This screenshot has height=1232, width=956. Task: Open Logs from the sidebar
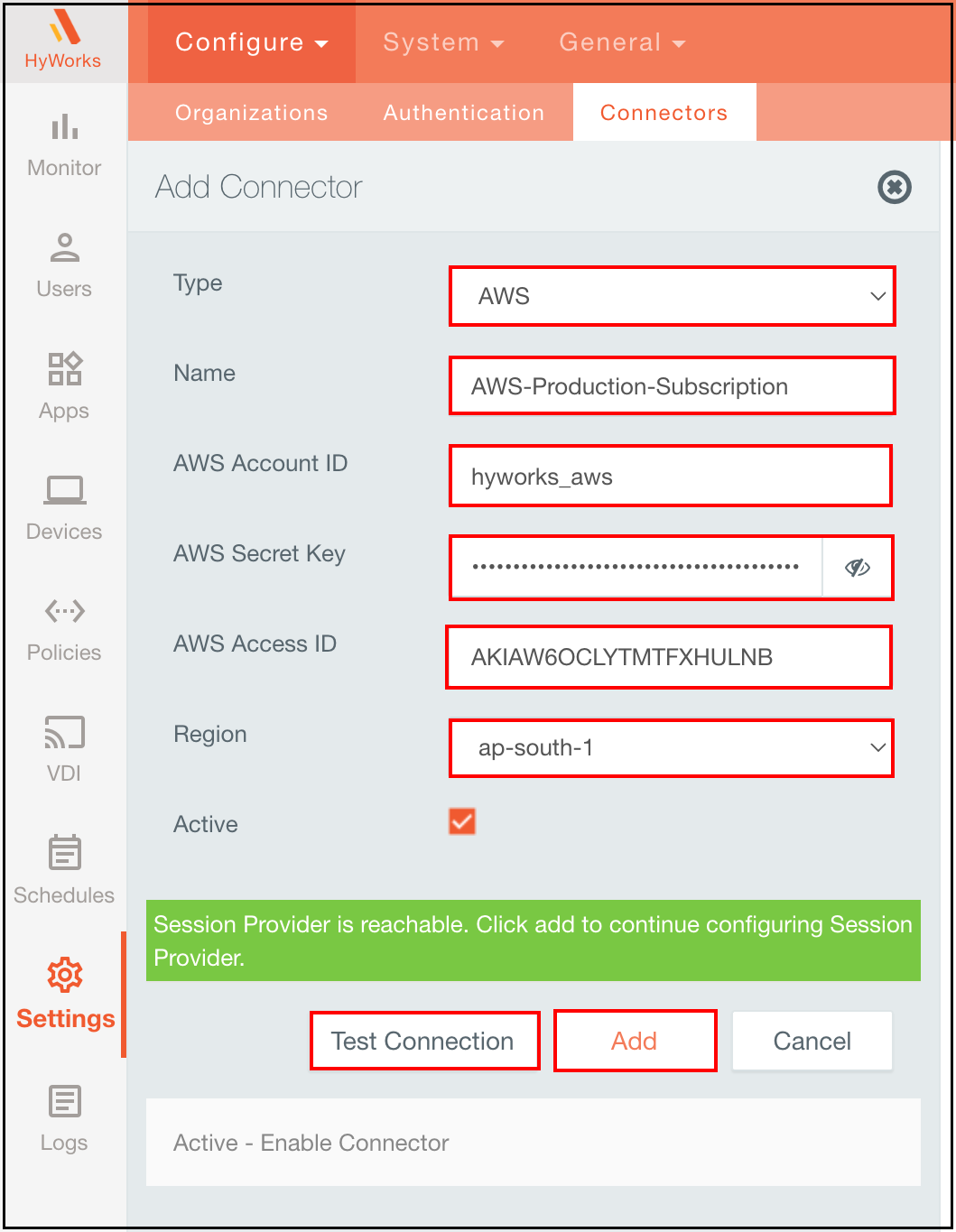click(64, 1119)
